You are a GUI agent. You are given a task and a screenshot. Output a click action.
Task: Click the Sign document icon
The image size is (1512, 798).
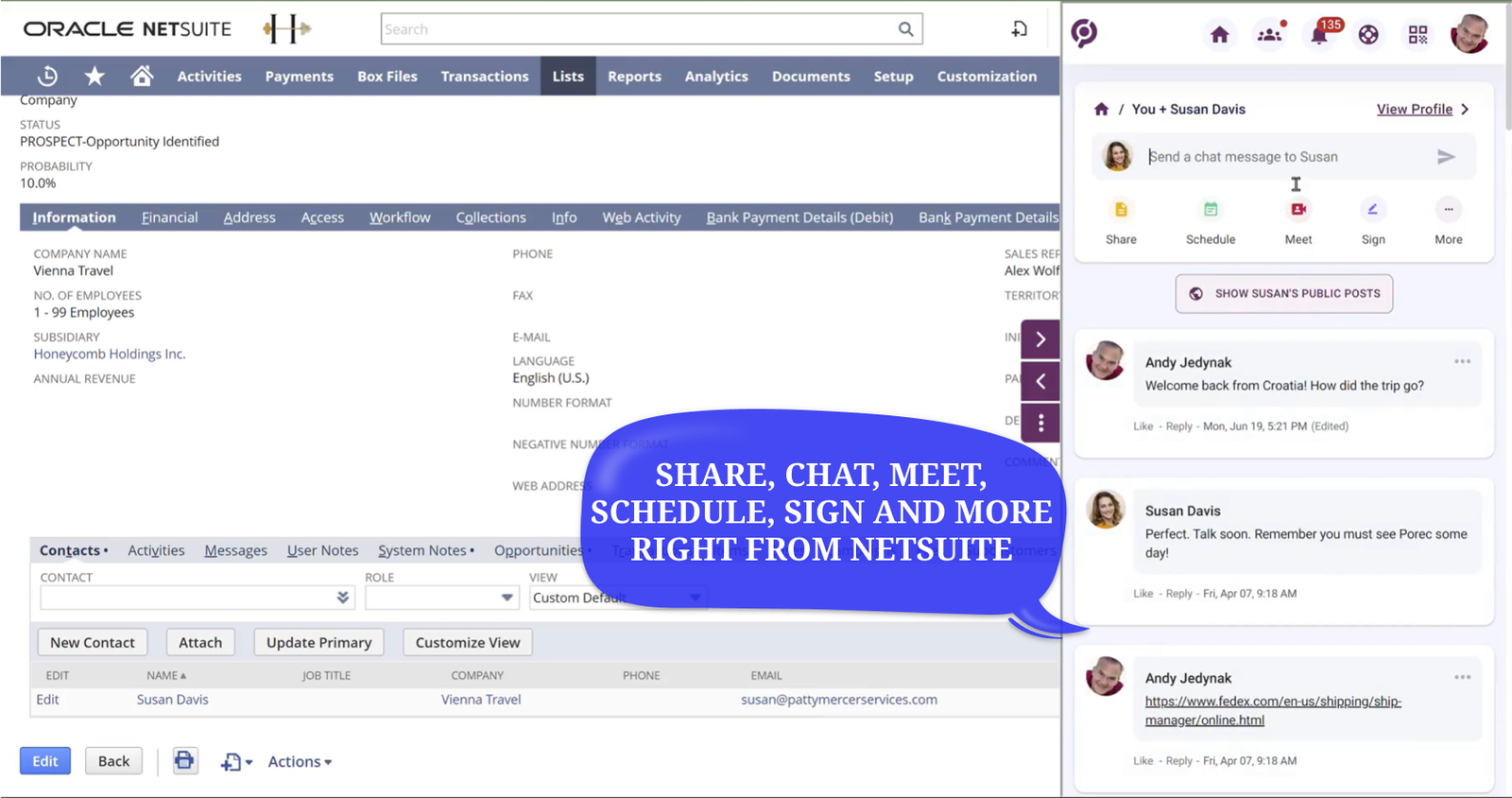(x=1373, y=210)
